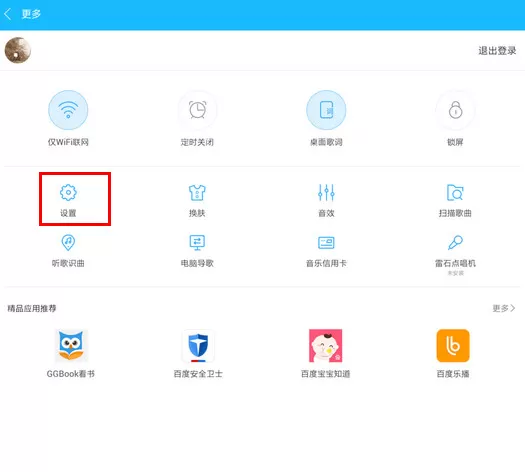Open 百度安全卫士 shield app icon
This screenshot has width=525, height=472.
coord(198,346)
